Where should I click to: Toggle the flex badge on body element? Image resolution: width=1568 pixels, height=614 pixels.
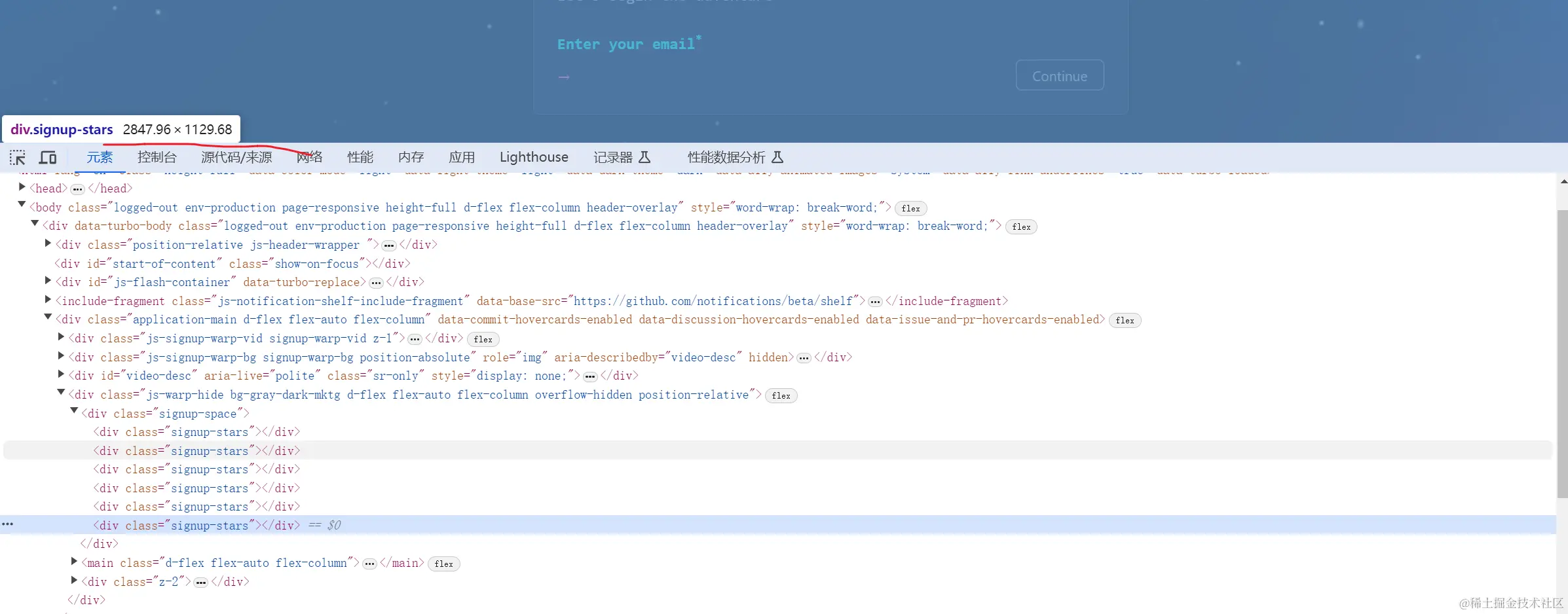[x=910, y=208]
